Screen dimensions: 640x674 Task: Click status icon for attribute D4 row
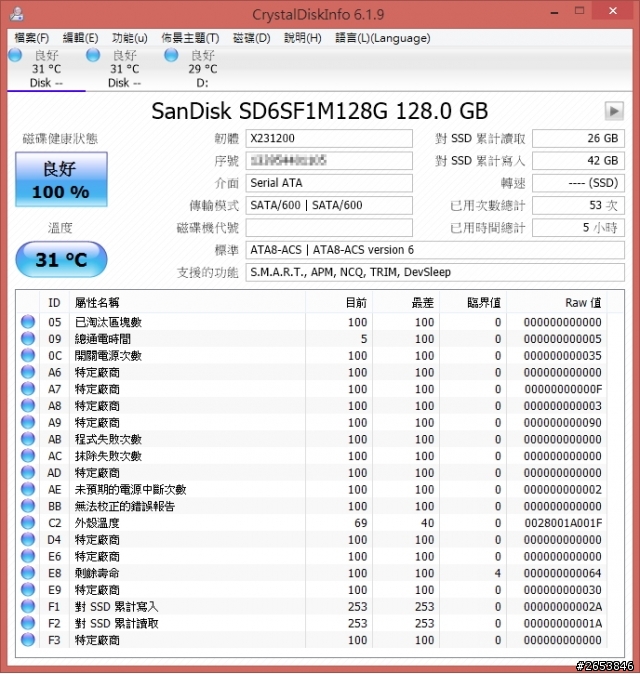point(28,539)
